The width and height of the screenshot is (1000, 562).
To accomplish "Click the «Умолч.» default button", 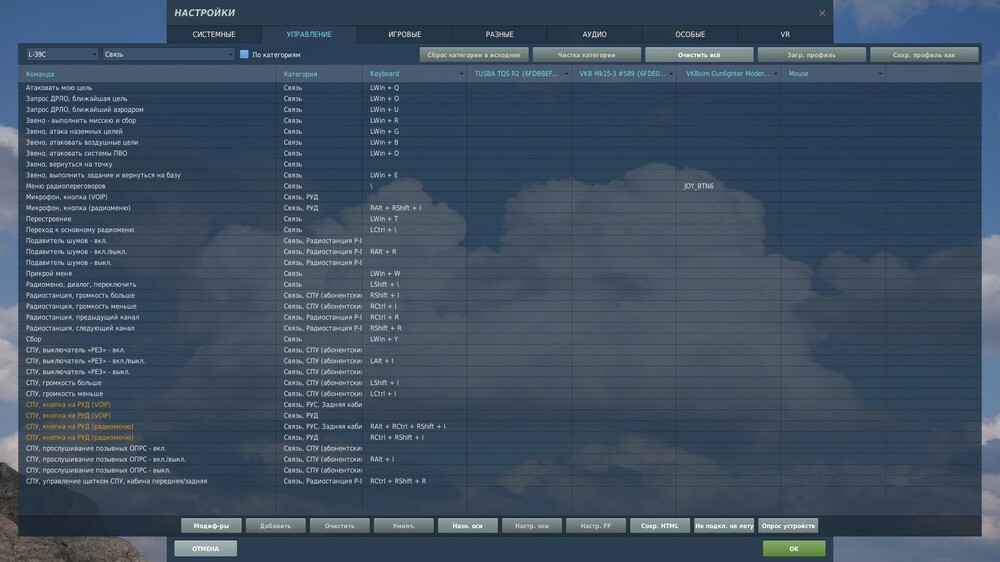I will pyautogui.click(x=404, y=526).
